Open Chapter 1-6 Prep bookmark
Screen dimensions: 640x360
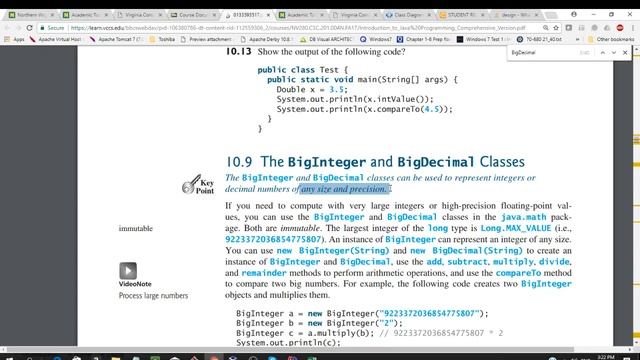click(423, 39)
